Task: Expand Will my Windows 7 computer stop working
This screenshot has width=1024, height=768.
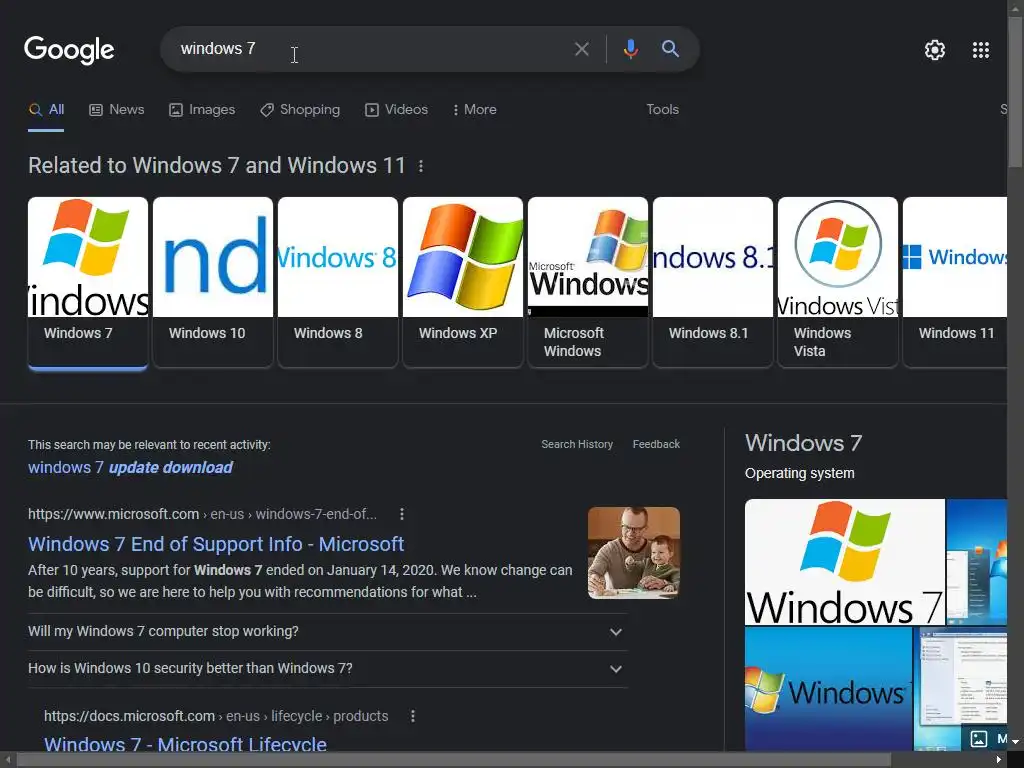Action: pos(327,632)
